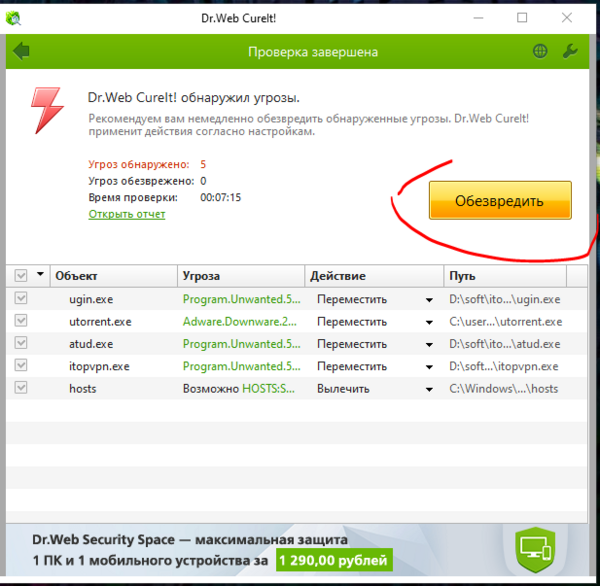Click path C:\user...\utorrent.exe
The image size is (600, 586).
tap(505, 322)
